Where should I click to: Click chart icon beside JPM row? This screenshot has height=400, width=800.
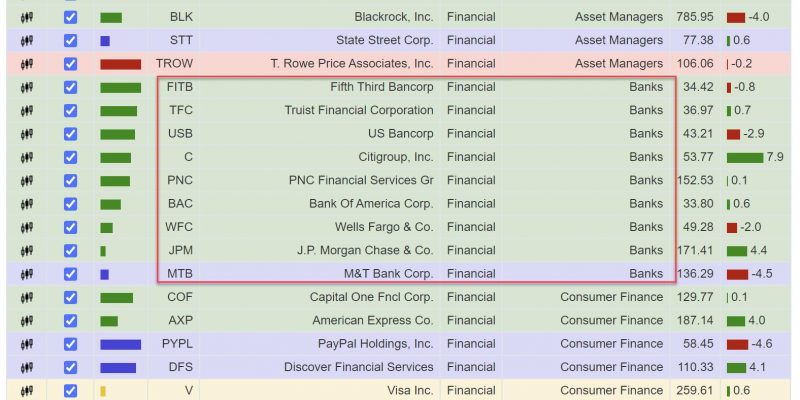click(27, 251)
